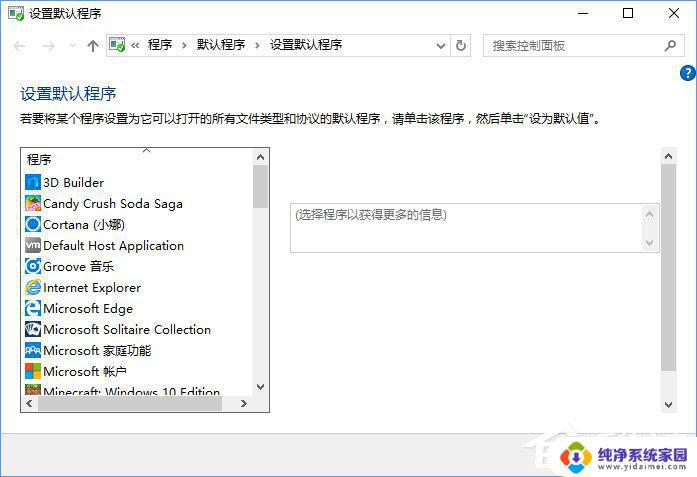Click description box scroll down arrow
The width and height of the screenshot is (697, 477).
(649, 243)
